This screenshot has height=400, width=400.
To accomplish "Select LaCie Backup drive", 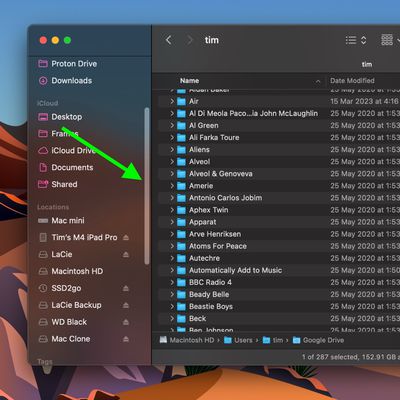I will point(70,305).
